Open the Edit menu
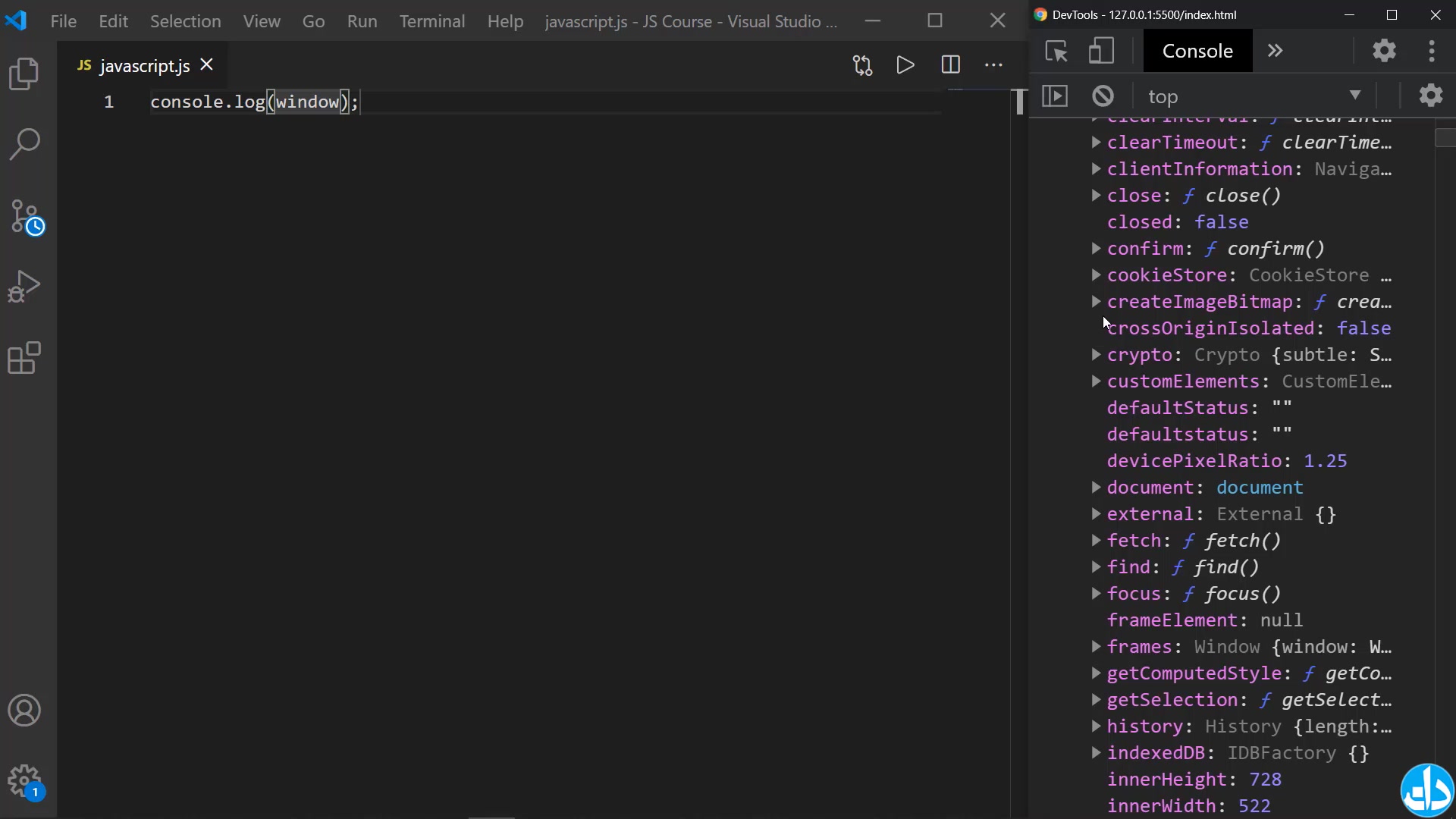 click(x=113, y=21)
